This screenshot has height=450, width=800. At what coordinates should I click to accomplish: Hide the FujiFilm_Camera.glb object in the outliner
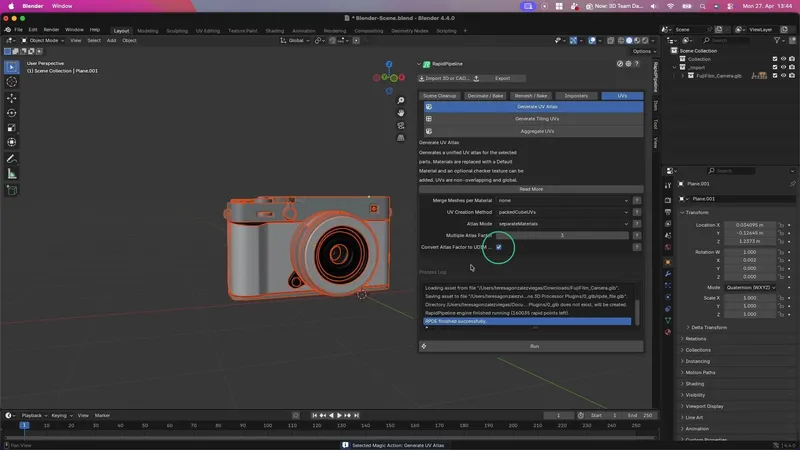coord(785,75)
